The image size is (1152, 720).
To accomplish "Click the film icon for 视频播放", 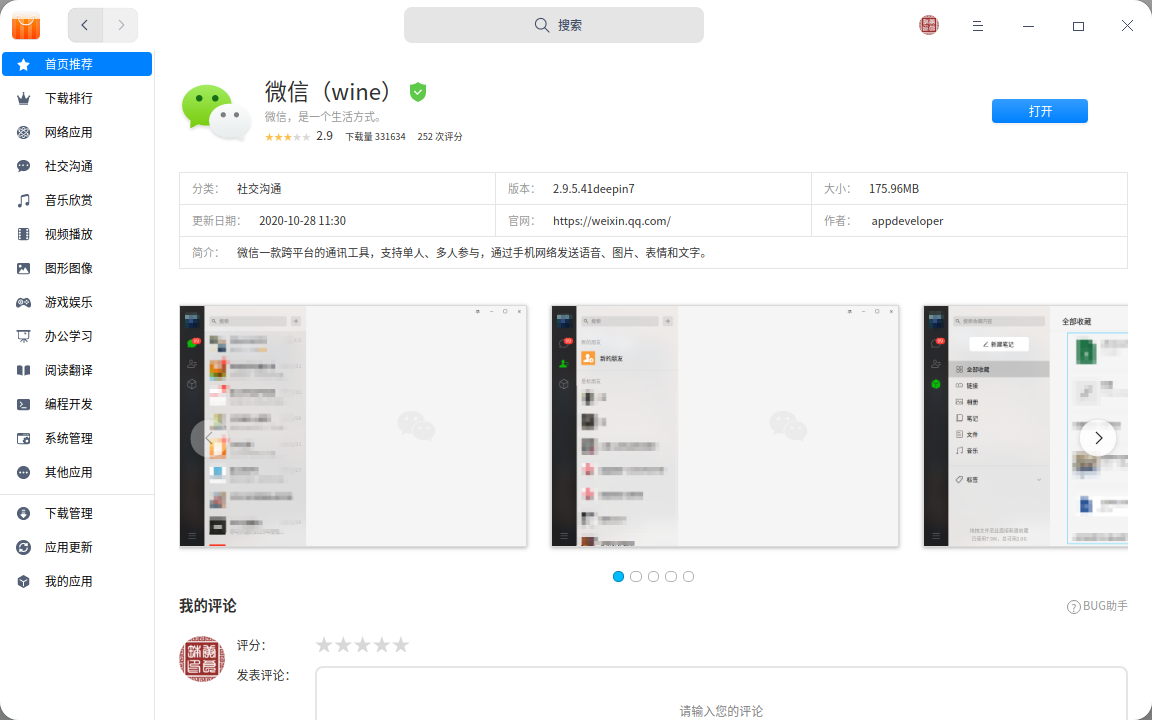I will 24,234.
